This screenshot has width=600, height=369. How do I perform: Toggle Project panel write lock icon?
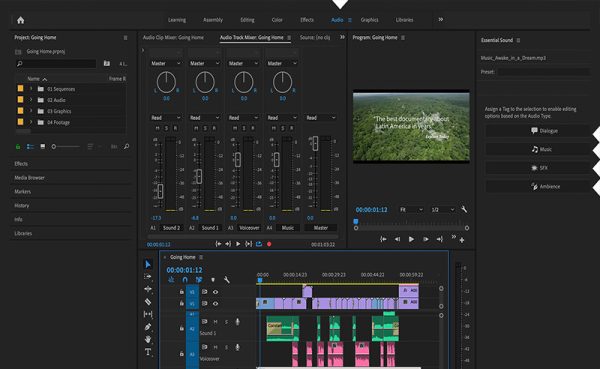tap(18, 147)
